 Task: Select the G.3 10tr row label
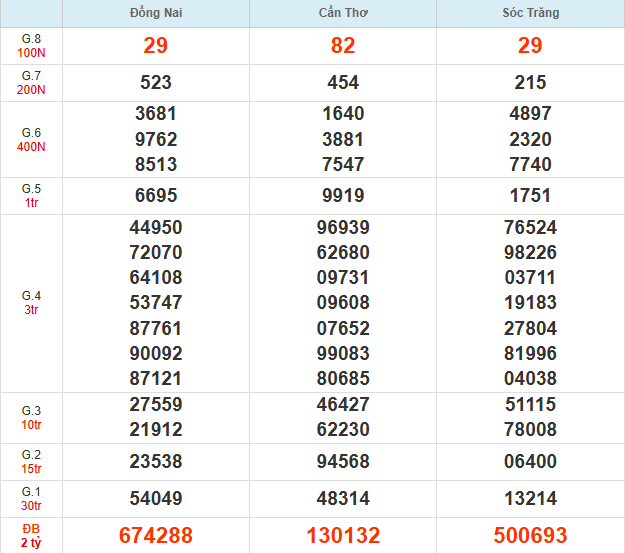(x=31, y=418)
